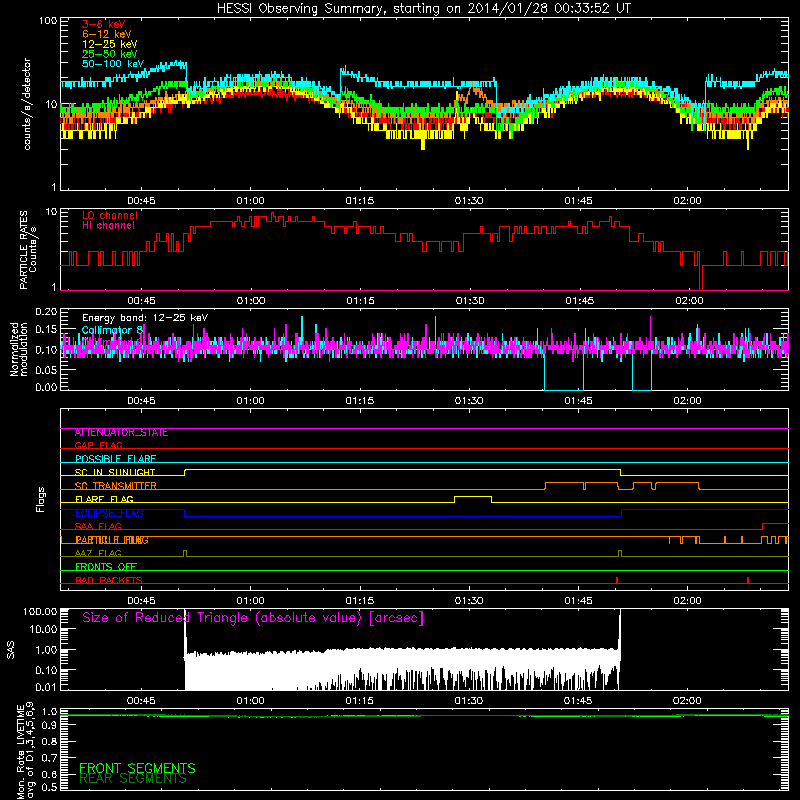Screen dimensions: 800x800
Task: Click the Size of Reduced Triangle caption
Action: 253,618
